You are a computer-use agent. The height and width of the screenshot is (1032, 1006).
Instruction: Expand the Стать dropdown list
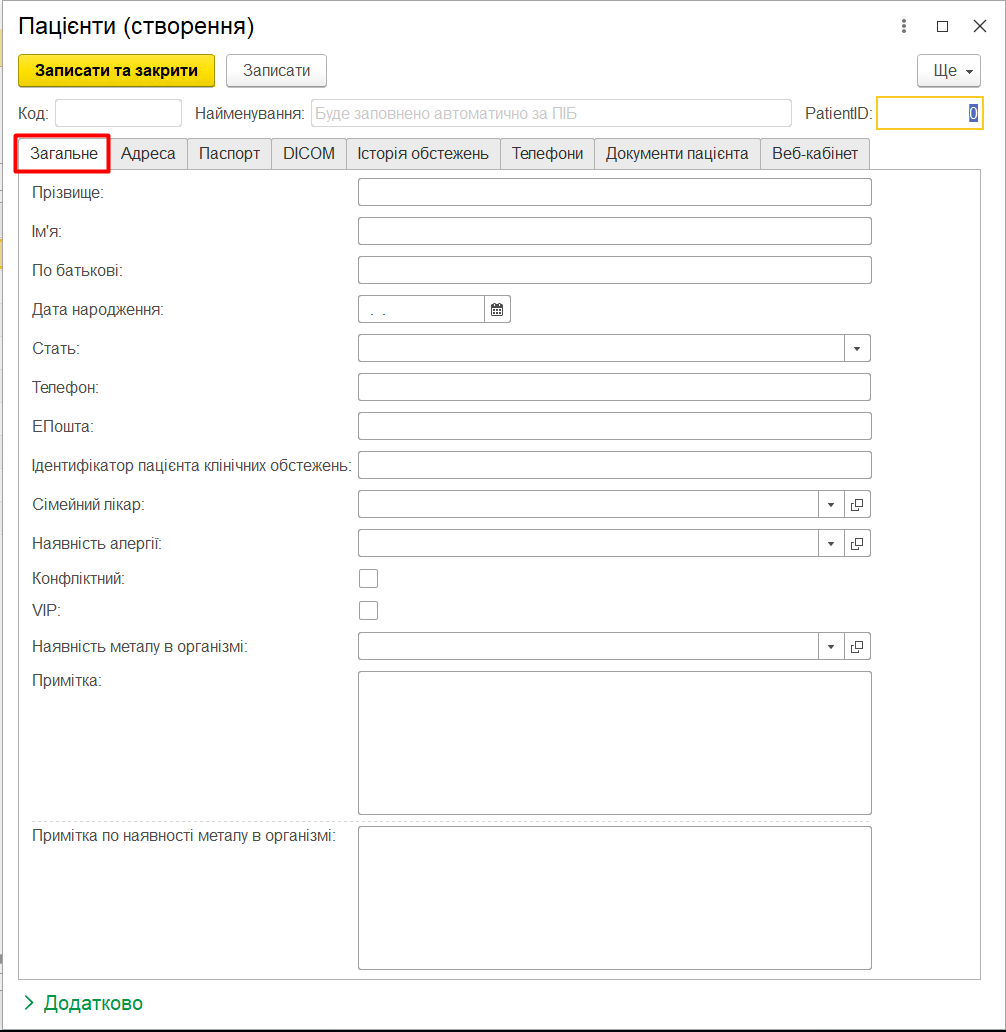tap(857, 349)
